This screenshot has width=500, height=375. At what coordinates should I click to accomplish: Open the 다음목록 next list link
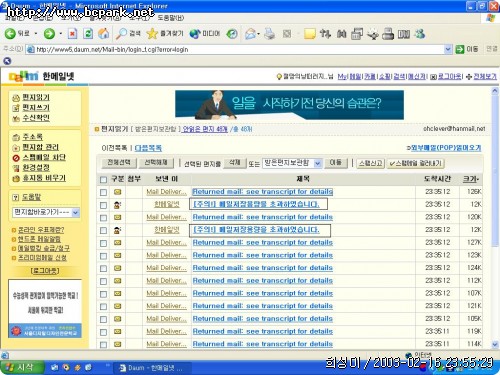click(x=148, y=148)
